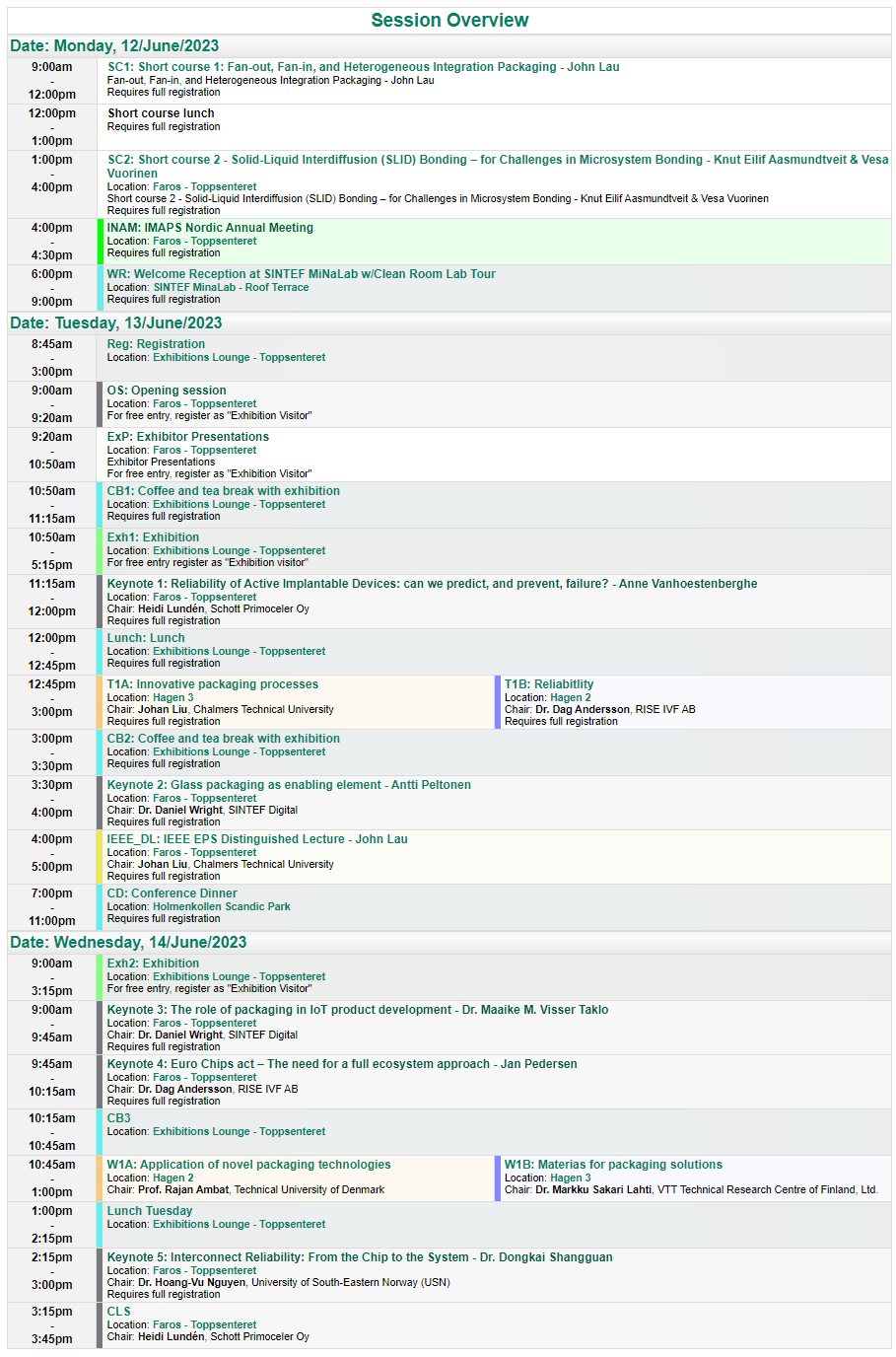Open W1A: Application of novel packaging technologies
The image size is (896, 1357).
pyautogui.click(x=248, y=1165)
